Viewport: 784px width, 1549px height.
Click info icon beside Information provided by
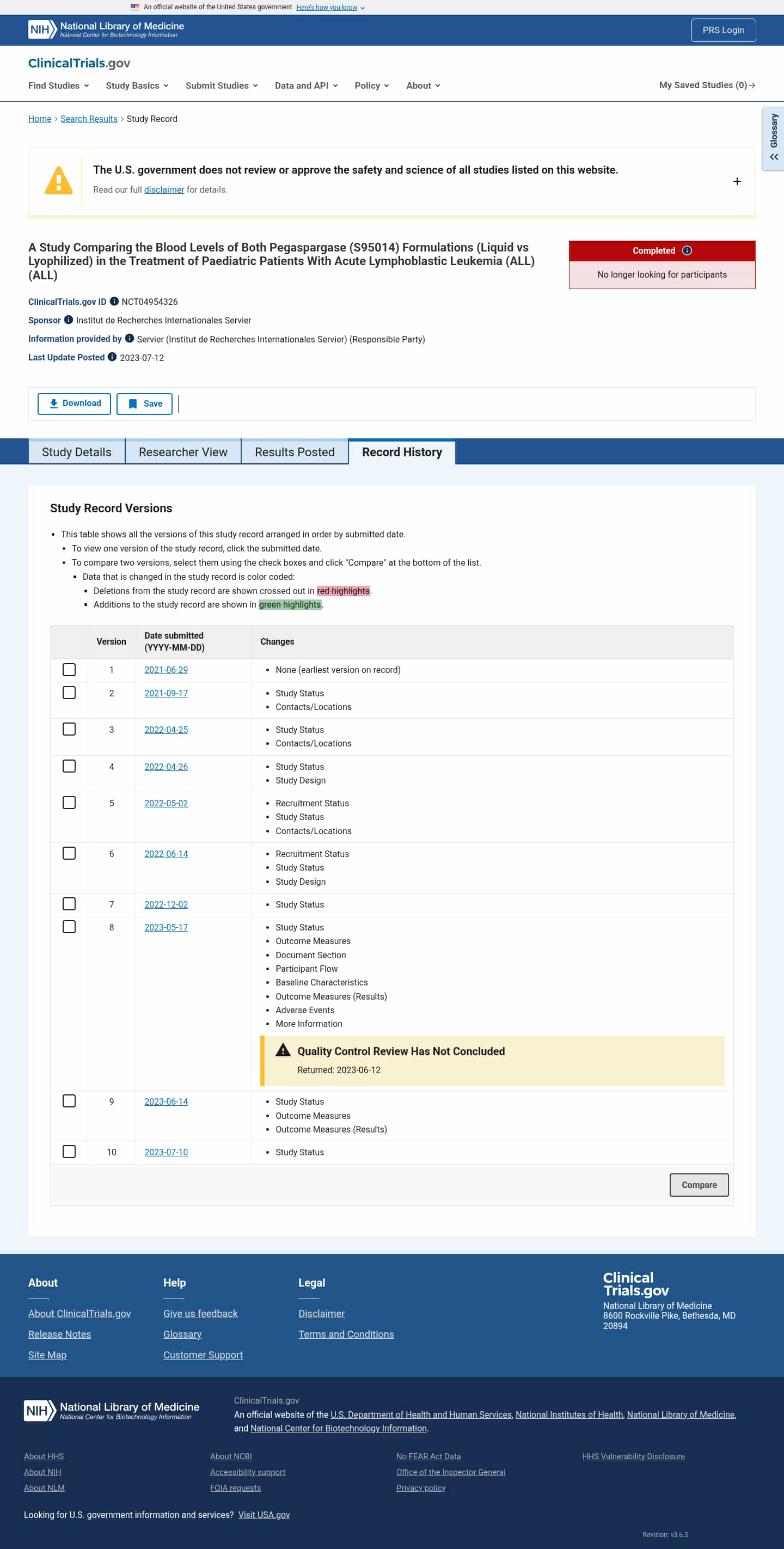129,339
